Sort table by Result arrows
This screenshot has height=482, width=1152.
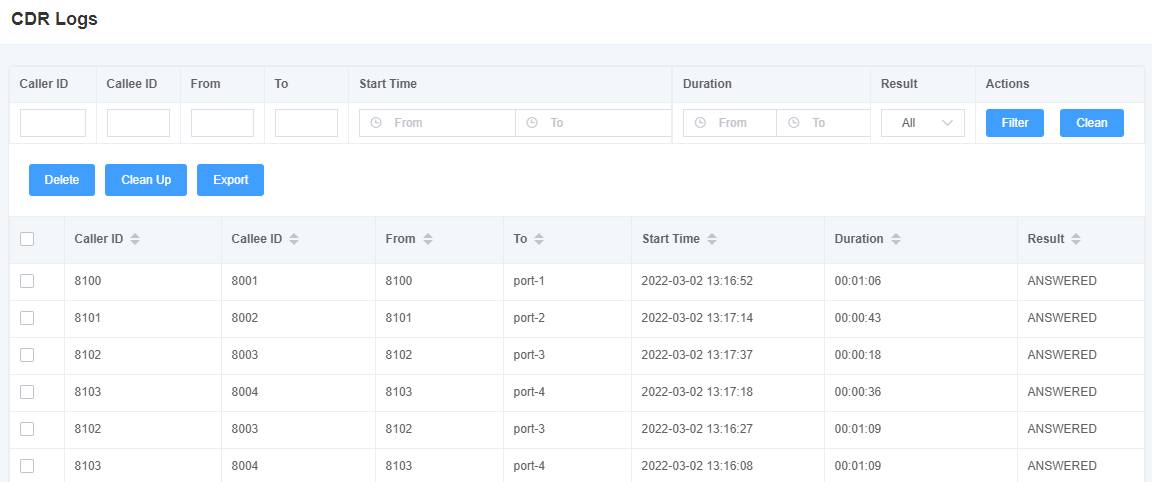click(x=1076, y=240)
